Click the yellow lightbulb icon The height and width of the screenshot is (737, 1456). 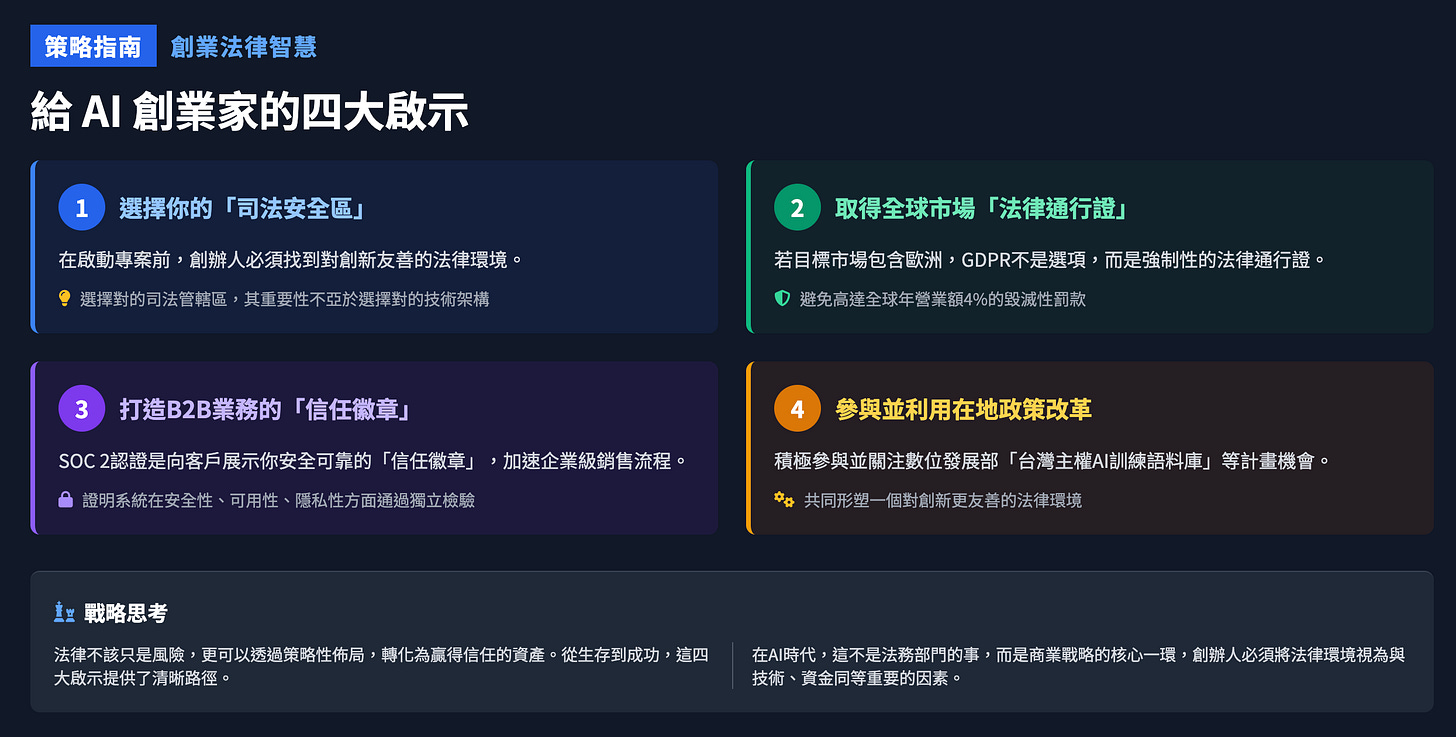click(65, 298)
